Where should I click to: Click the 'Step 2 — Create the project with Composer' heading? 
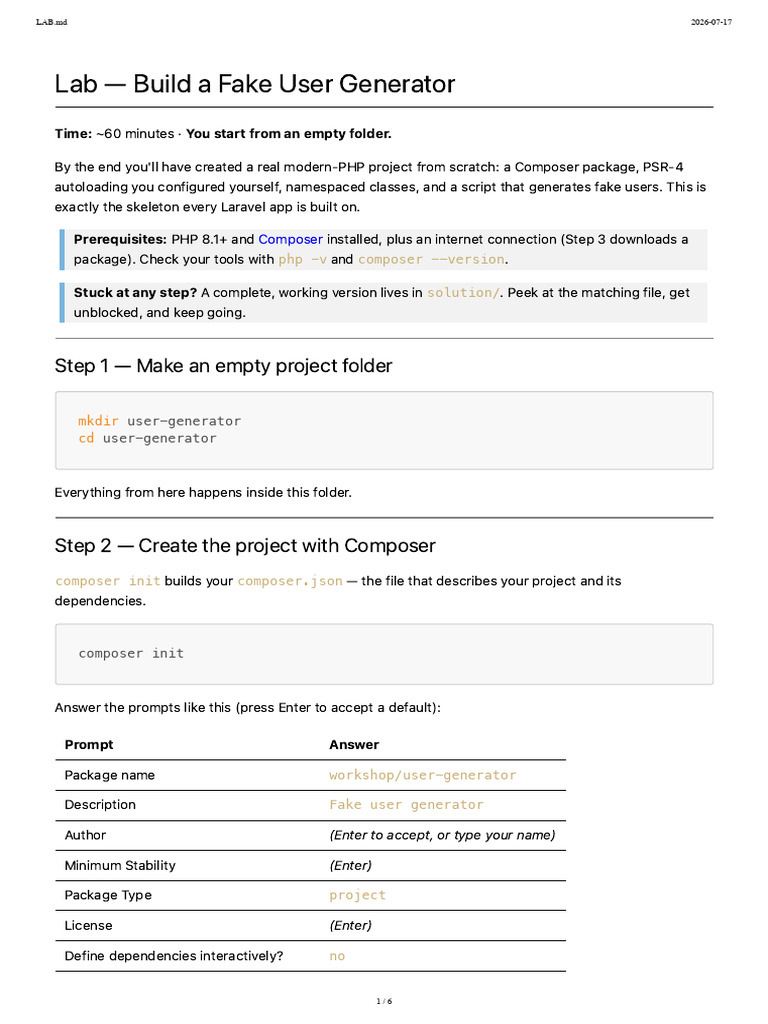coord(245,545)
